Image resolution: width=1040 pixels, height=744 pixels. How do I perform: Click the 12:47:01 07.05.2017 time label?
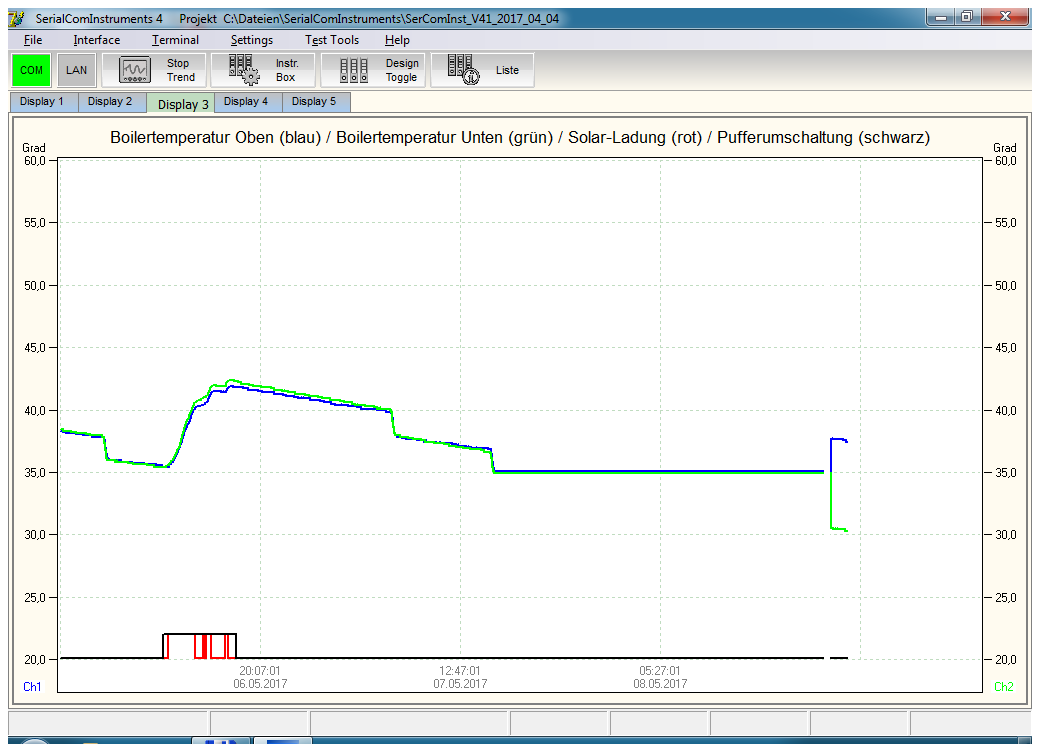pos(460,677)
